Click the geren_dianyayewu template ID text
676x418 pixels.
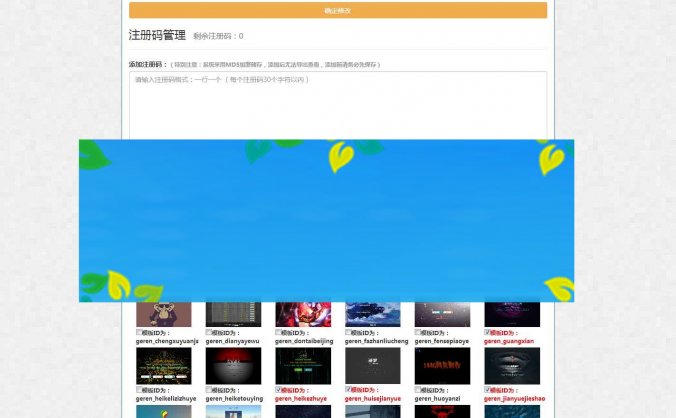232,341
